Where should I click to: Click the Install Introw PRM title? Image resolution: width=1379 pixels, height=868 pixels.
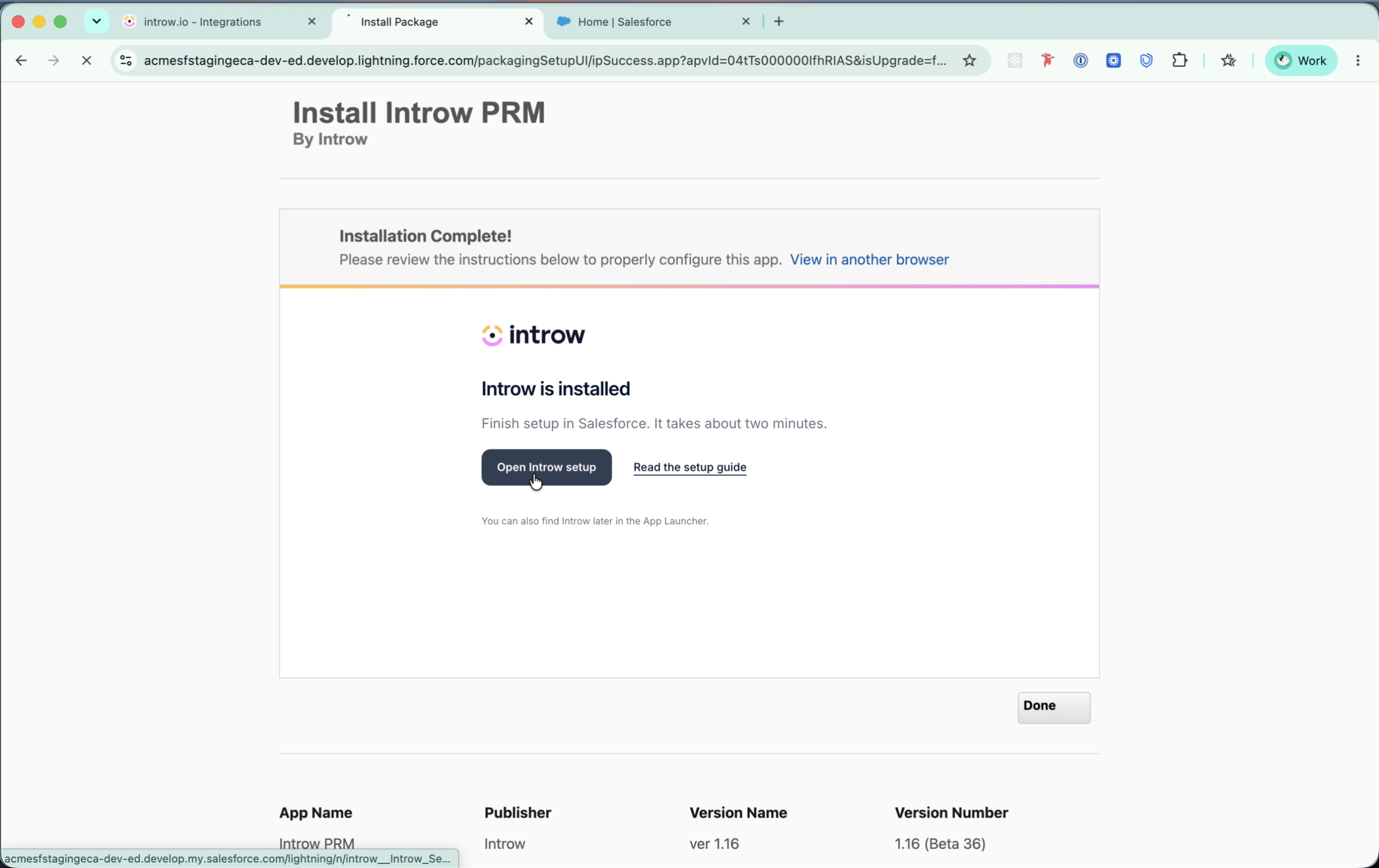coord(418,112)
